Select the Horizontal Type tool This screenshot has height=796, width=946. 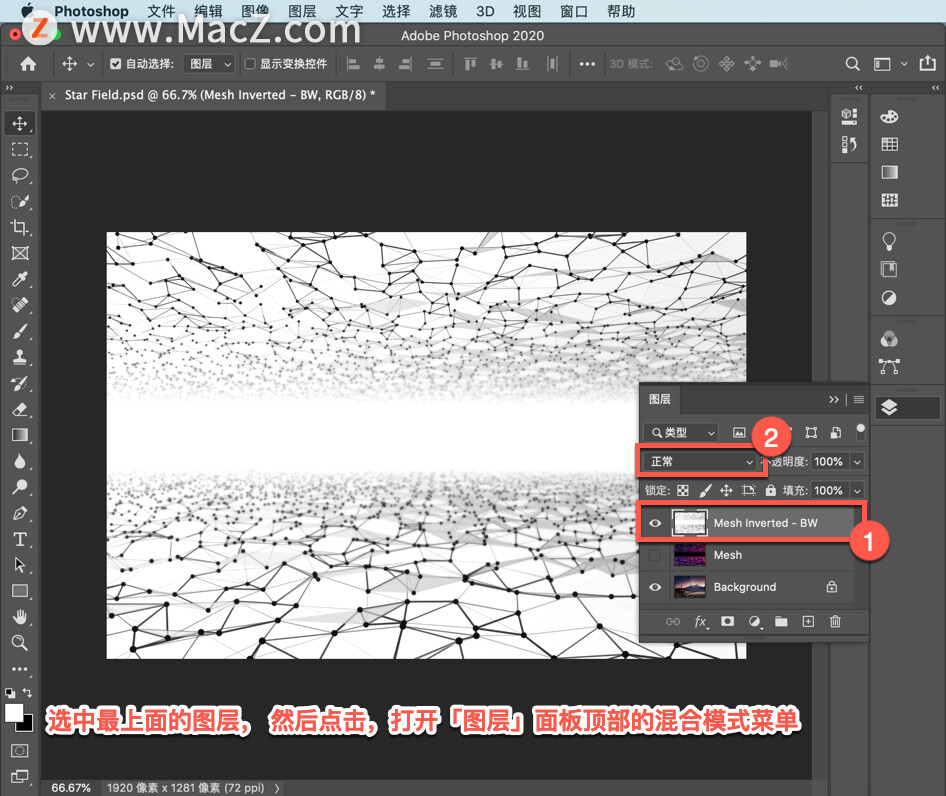pos(19,539)
